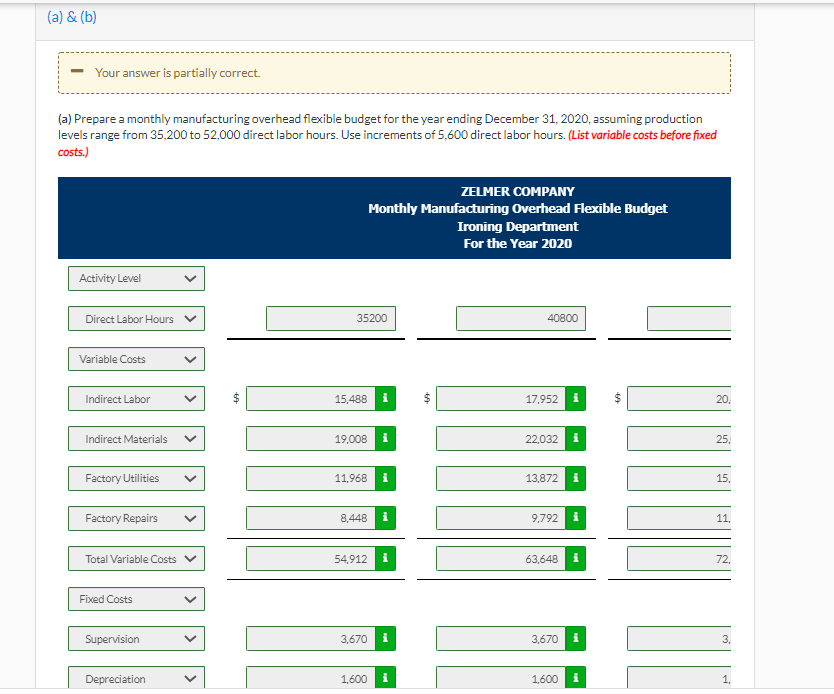
Task: Click the ZELMER COMPANY header title
Action: 518,191
